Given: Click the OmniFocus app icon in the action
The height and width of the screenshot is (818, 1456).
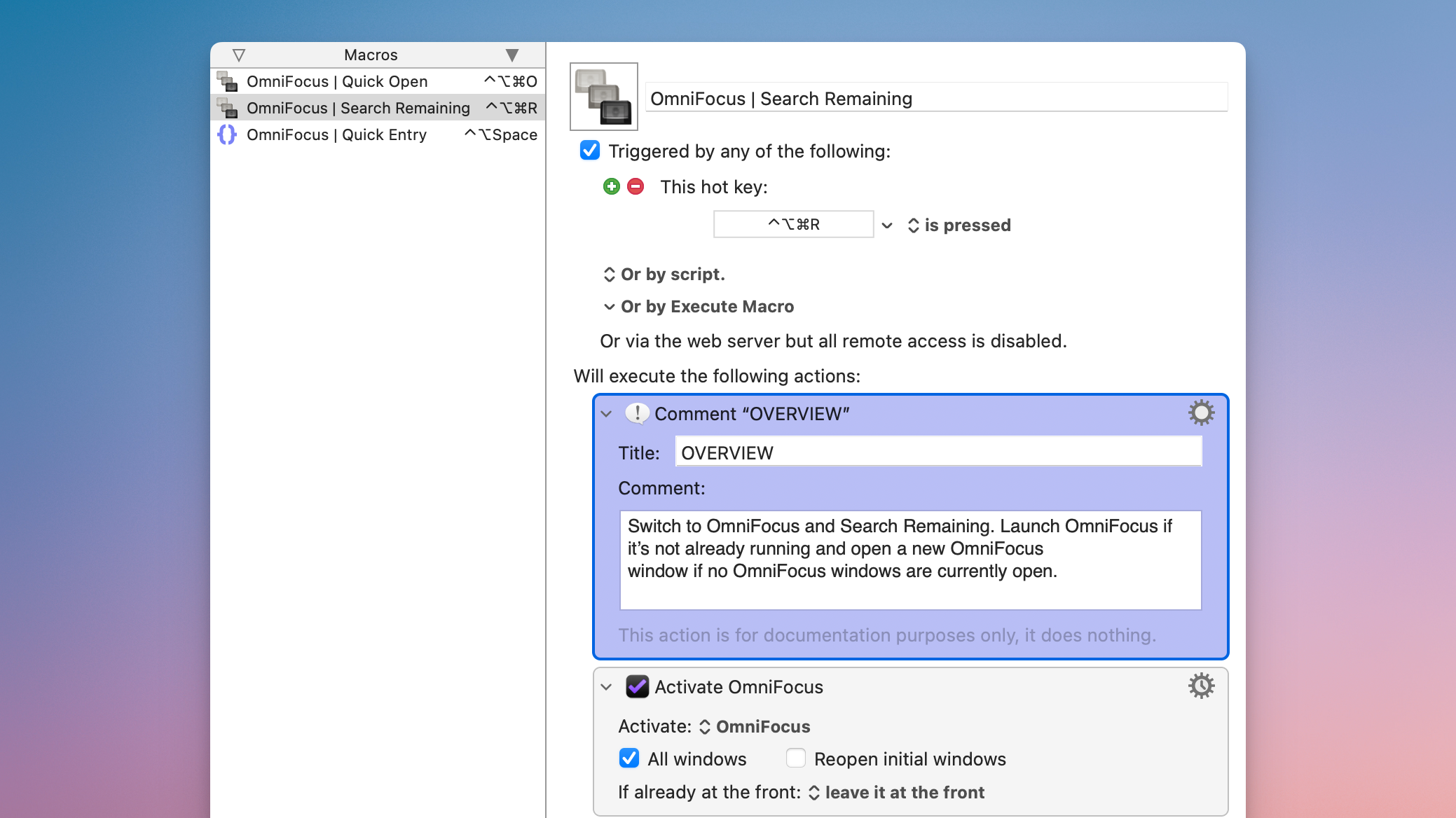Looking at the screenshot, I should pyautogui.click(x=637, y=686).
